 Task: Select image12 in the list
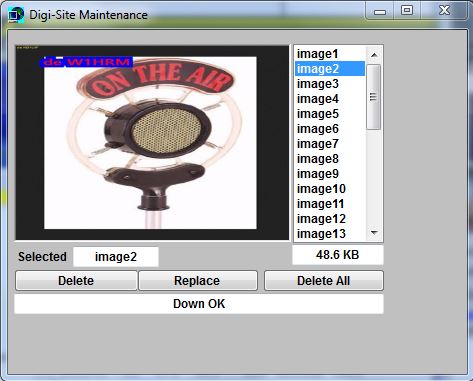pos(330,219)
